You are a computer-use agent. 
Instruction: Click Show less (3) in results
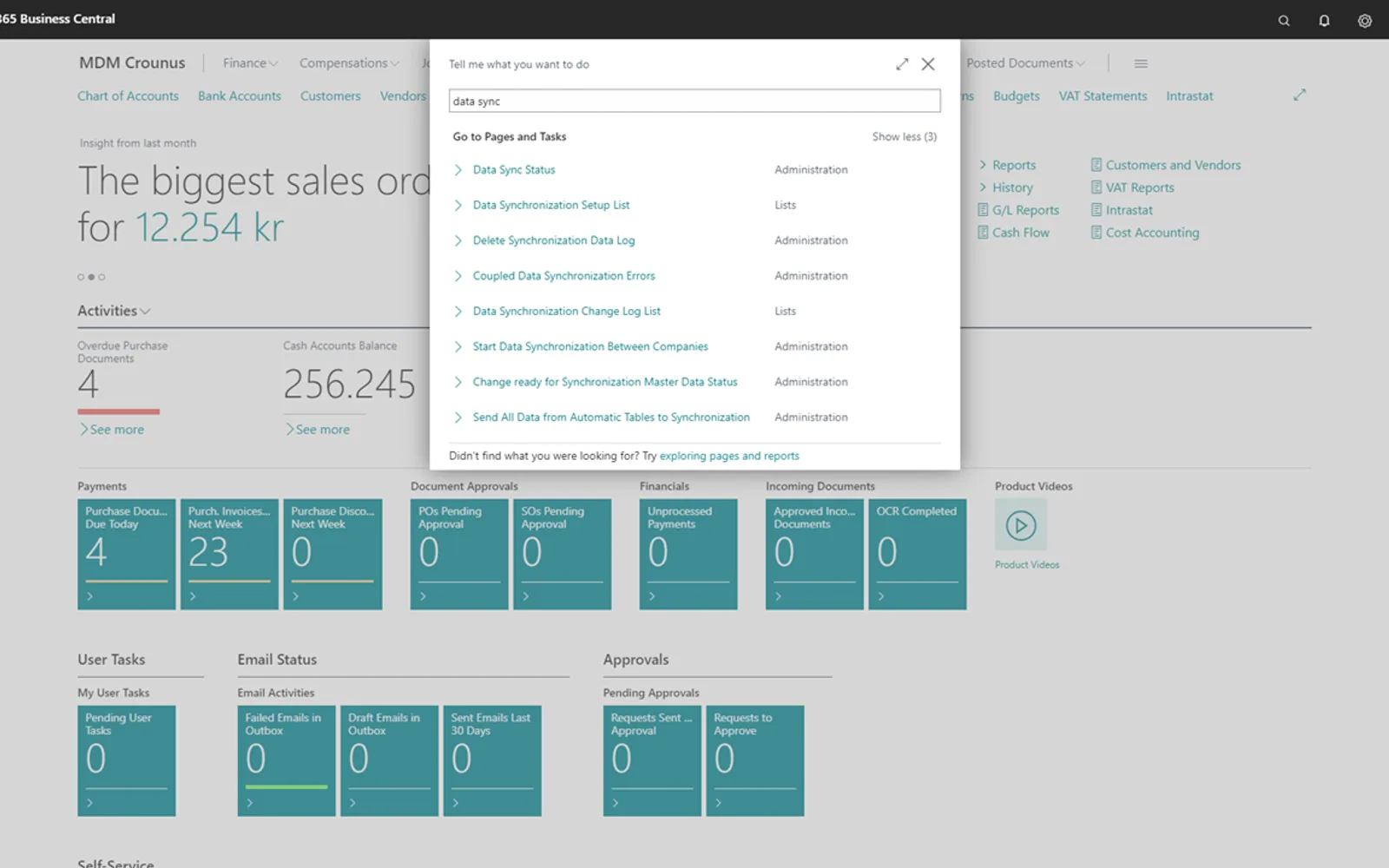[905, 136]
